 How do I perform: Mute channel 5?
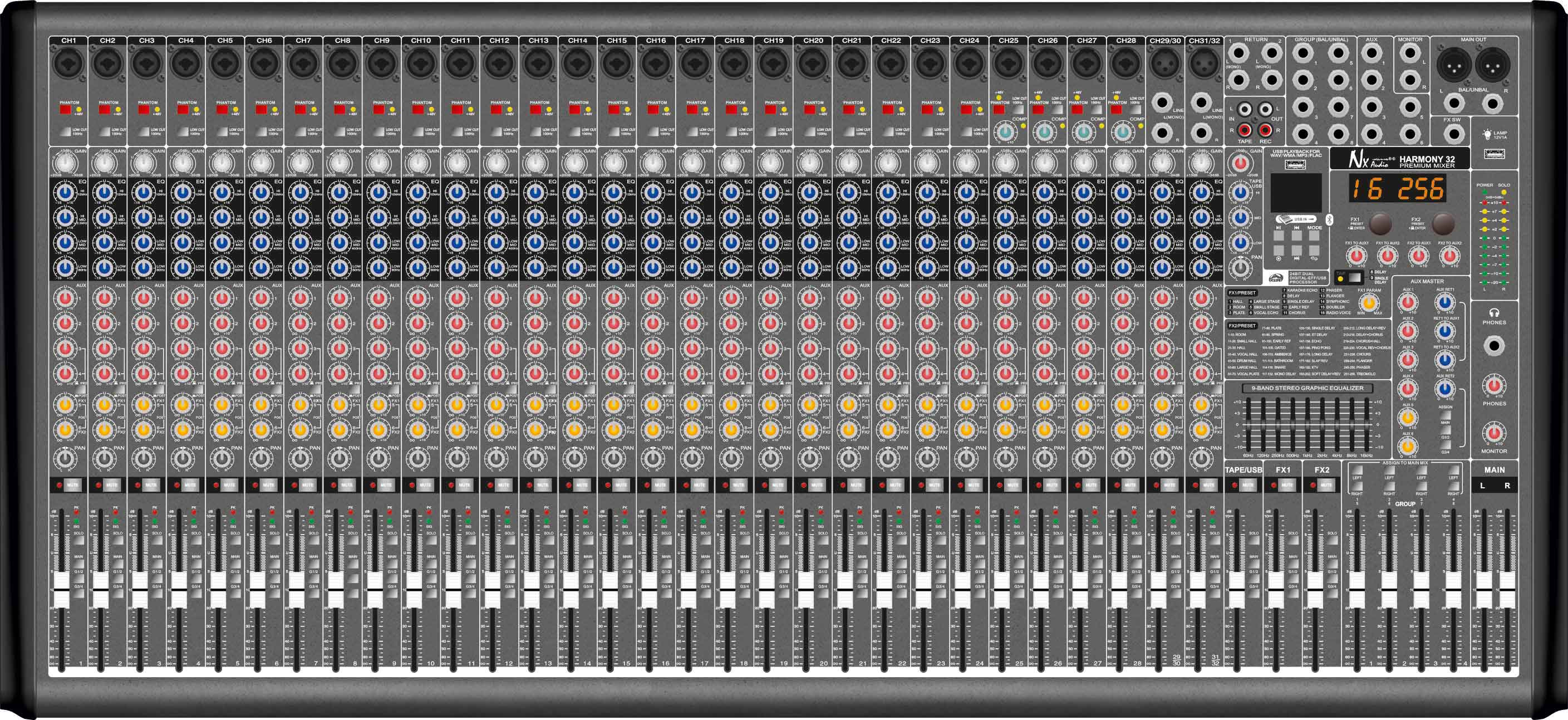coord(229,485)
